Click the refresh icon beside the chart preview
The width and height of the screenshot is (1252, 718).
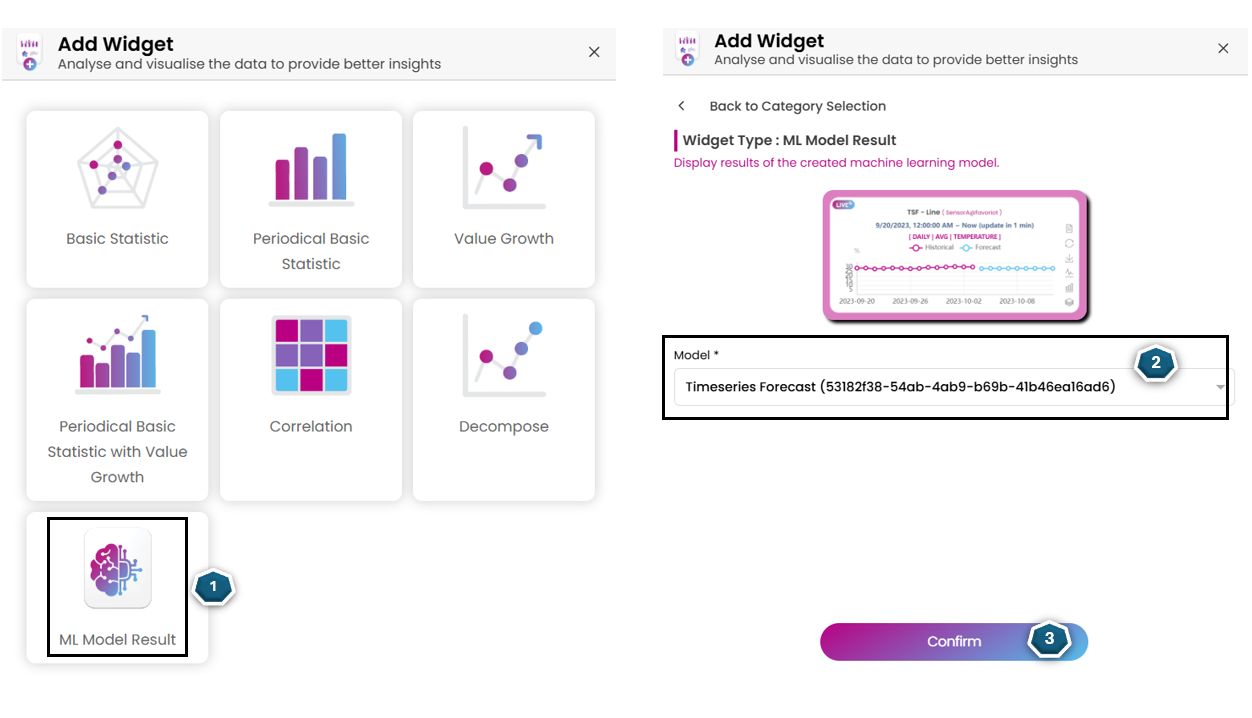pos(1069,243)
